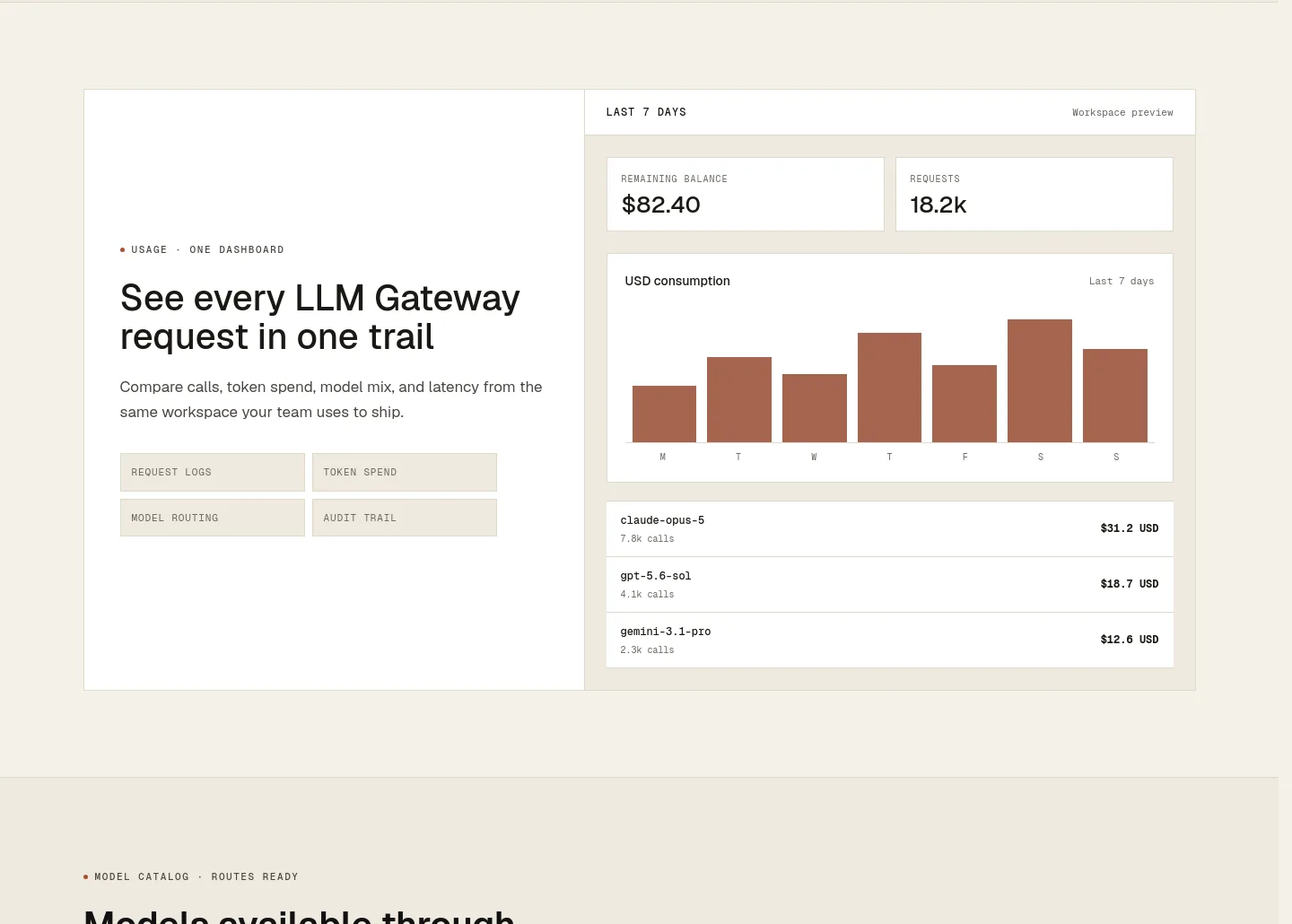Click the "2.3k calls" count

point(647,649)
